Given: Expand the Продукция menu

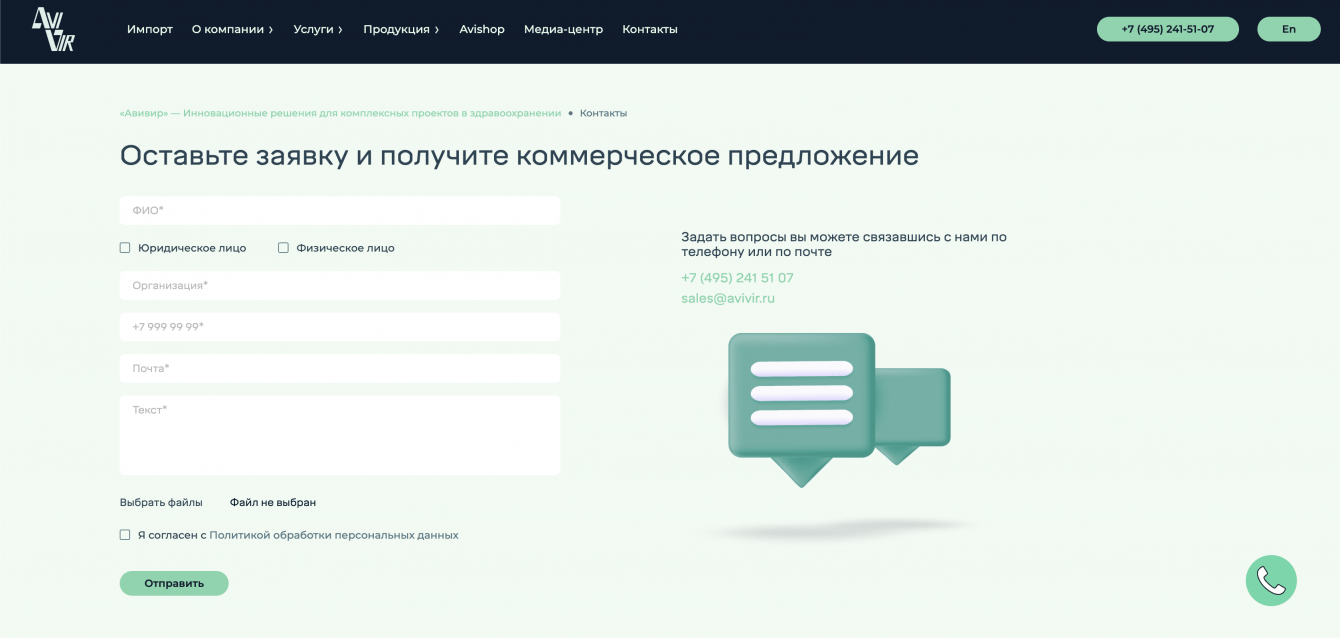Looking at the screenshot, I should (x=401, y=29).
